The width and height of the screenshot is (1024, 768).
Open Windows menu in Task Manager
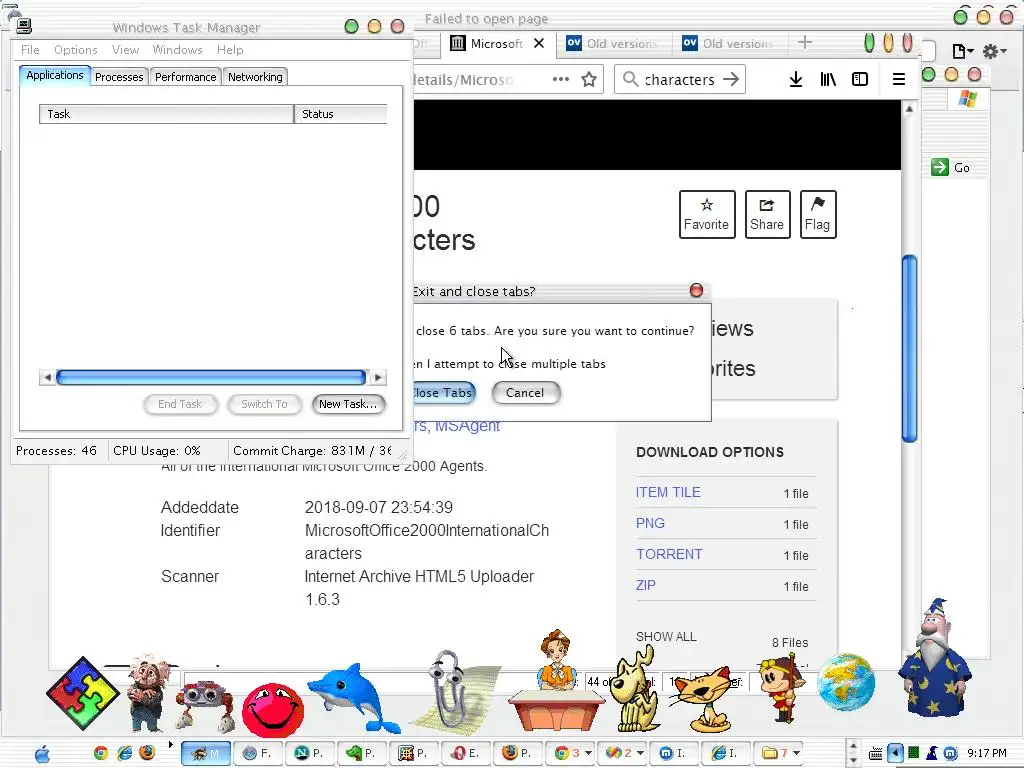click(177, 50)
